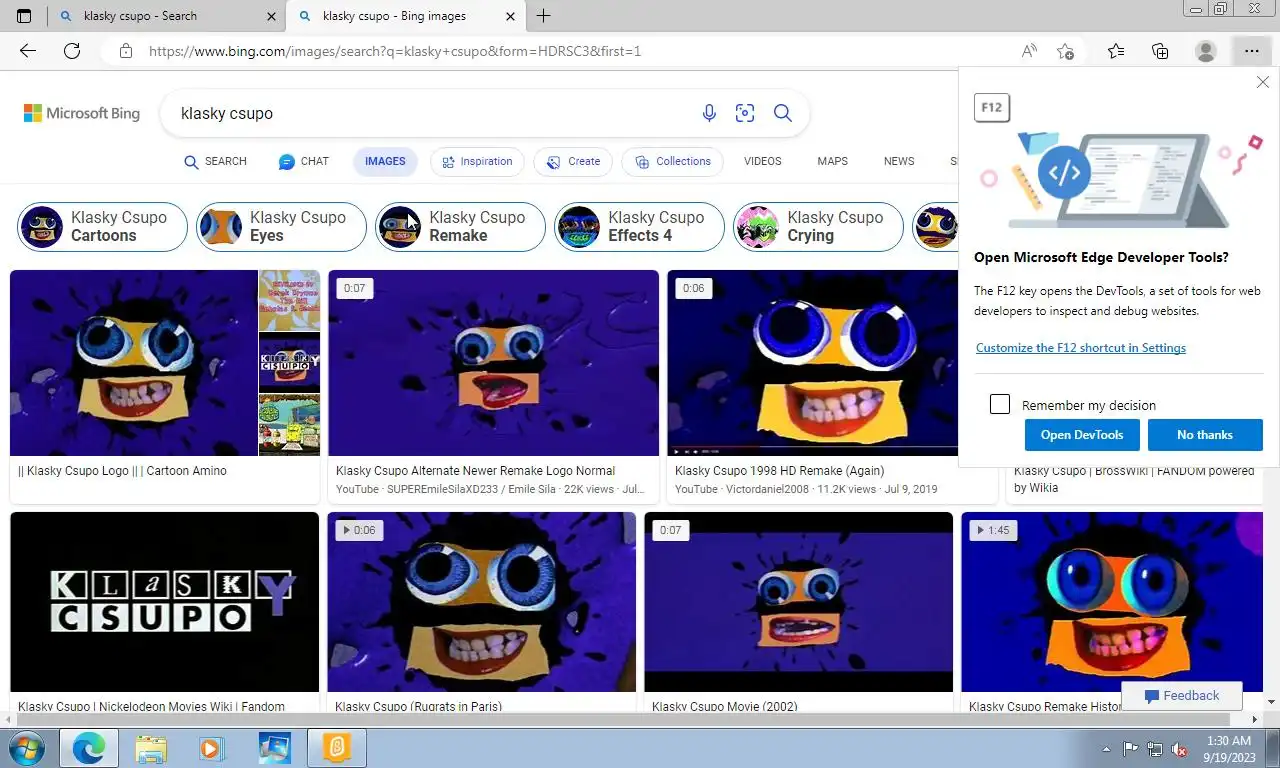Click the Microsoft Bing logo
This screenshot has width=1280, height=768.
click(82, 113)
